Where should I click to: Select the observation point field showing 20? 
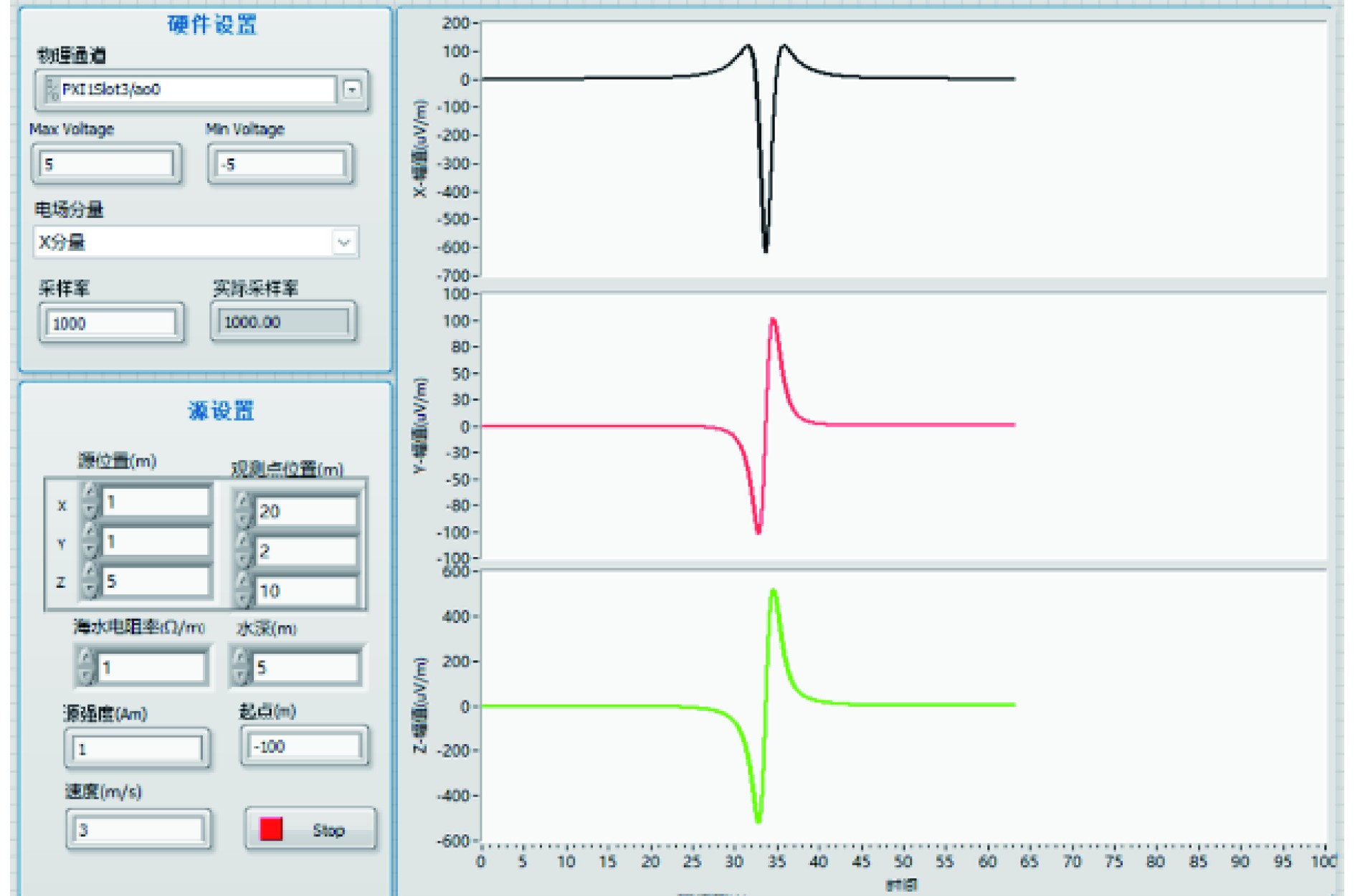(305, 511)
